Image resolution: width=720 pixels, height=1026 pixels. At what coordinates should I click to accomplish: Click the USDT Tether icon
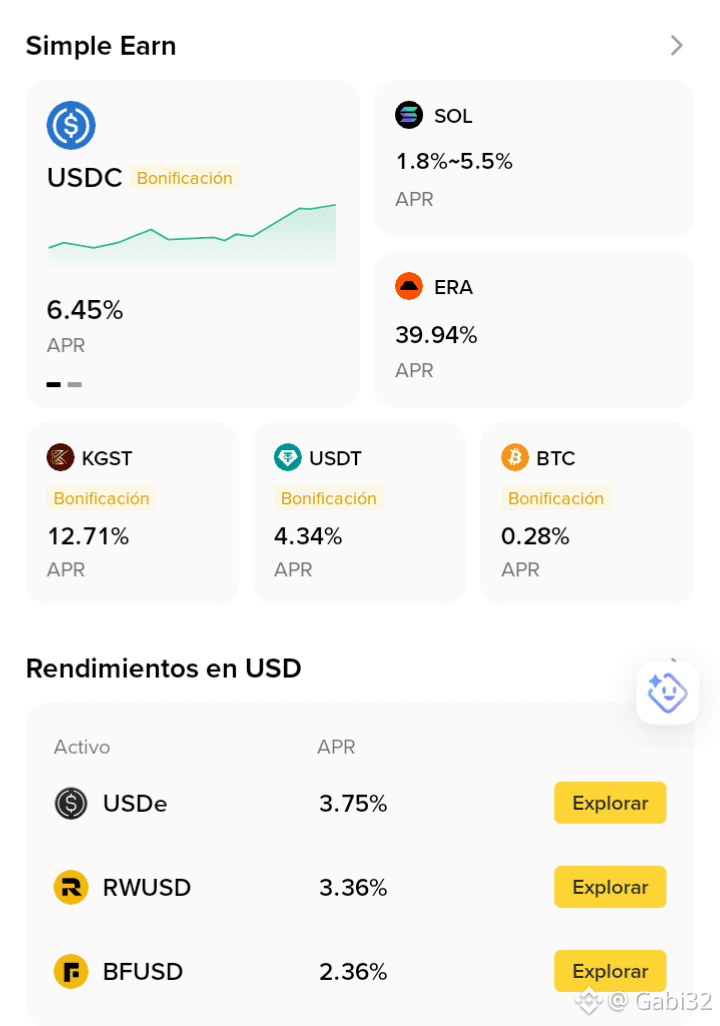(x=287, y=457)
